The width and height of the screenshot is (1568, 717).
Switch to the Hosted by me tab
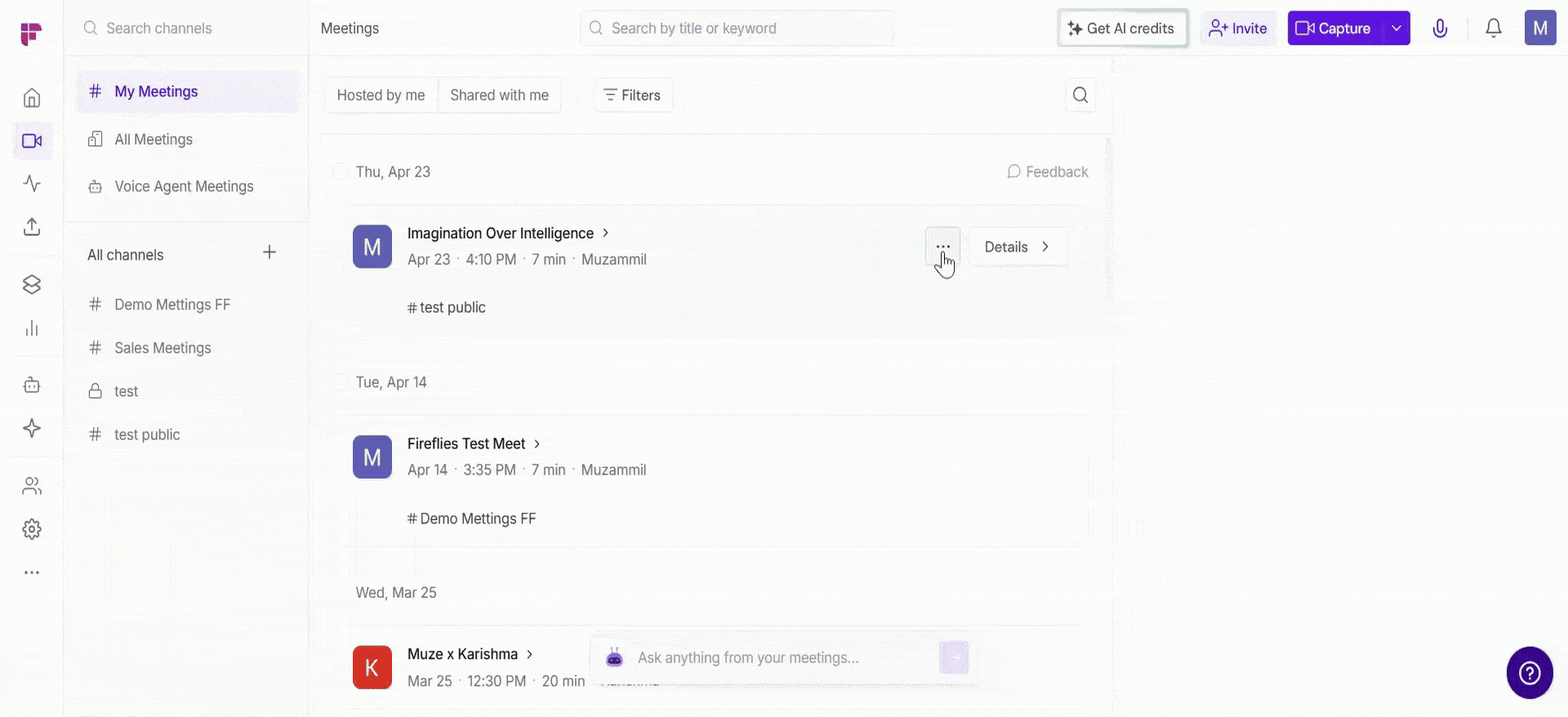[x=381, y=96]
